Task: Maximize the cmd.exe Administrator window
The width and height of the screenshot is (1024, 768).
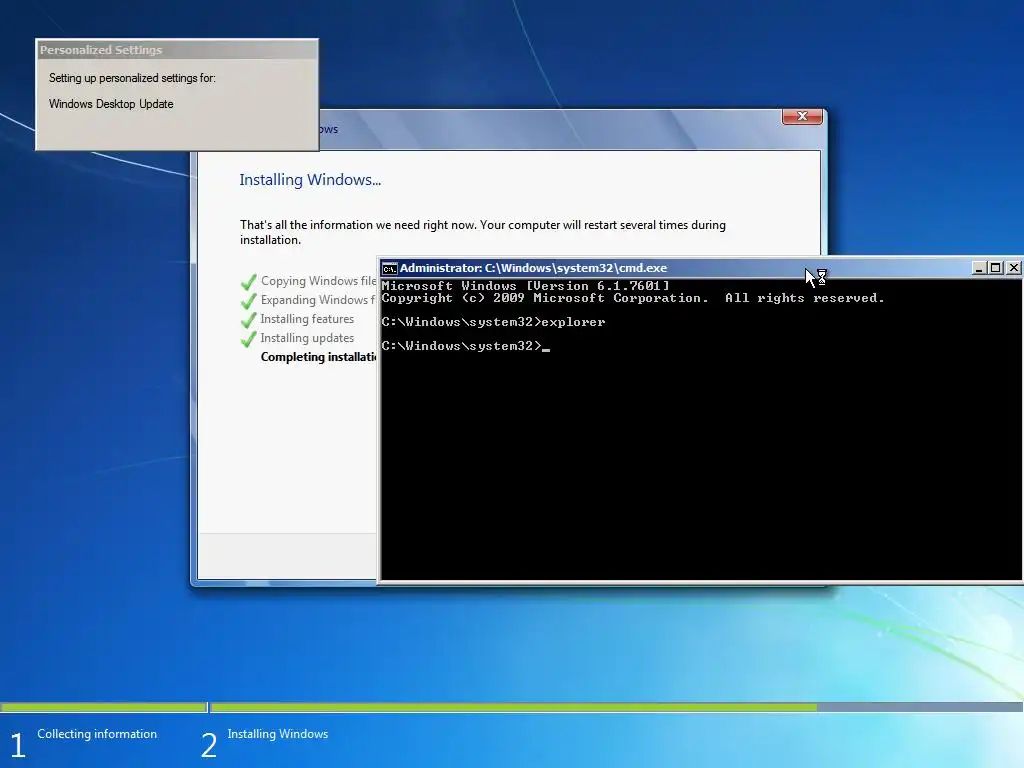Action: click(995, 268)
